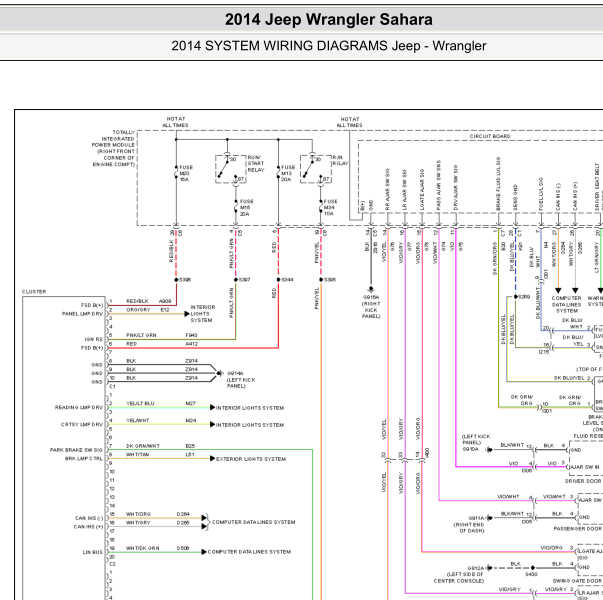Click splice label 'S398'
Viewport: 603px width, 600px height.
click(185, 280)
